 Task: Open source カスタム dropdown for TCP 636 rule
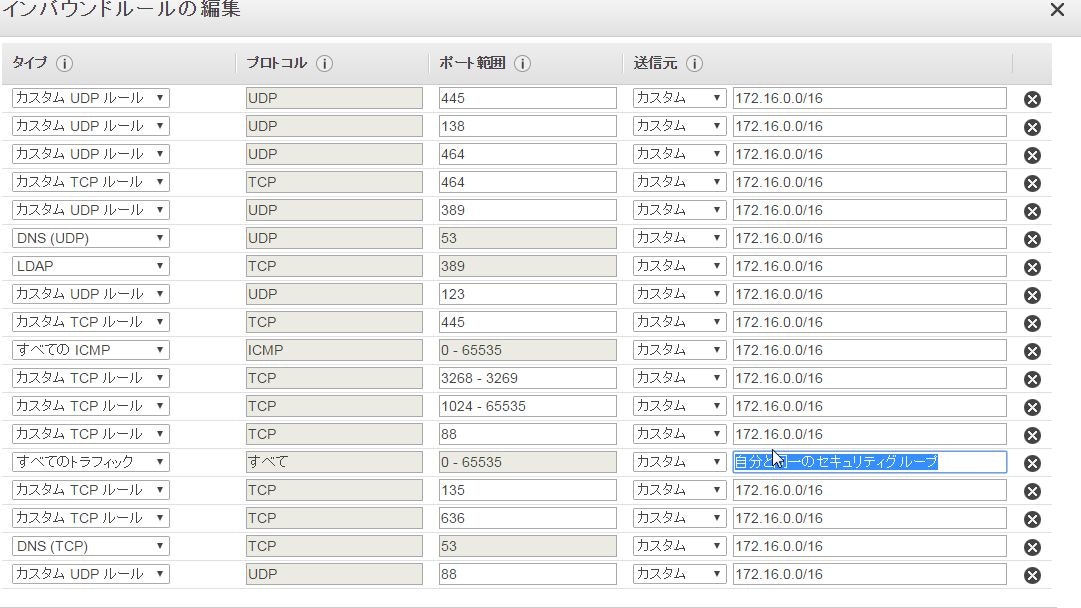679,518
